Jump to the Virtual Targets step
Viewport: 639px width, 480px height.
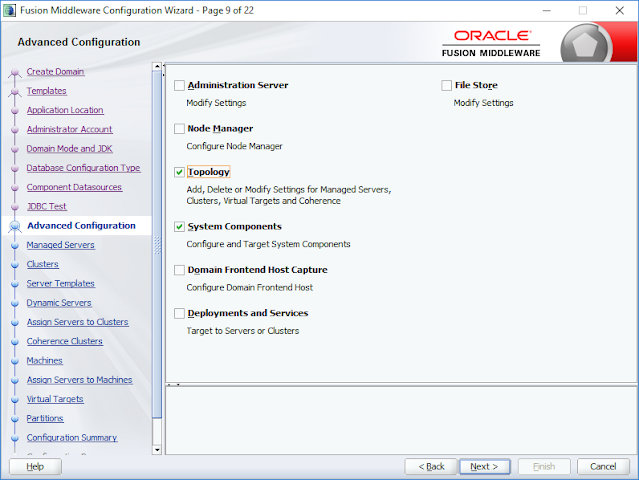coord(55,399)
